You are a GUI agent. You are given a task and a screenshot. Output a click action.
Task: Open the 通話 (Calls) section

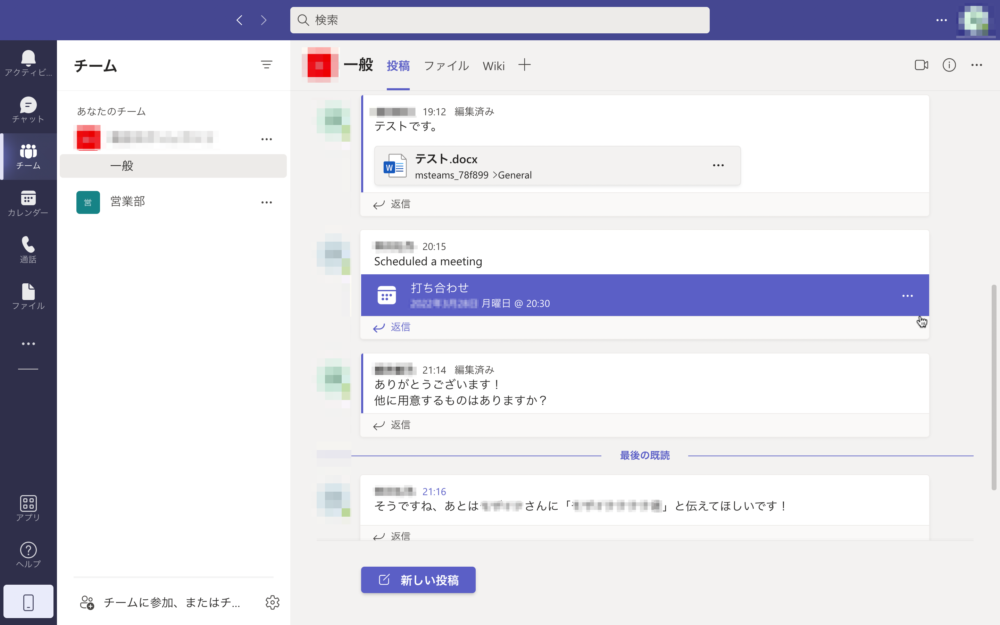(27, 248)
